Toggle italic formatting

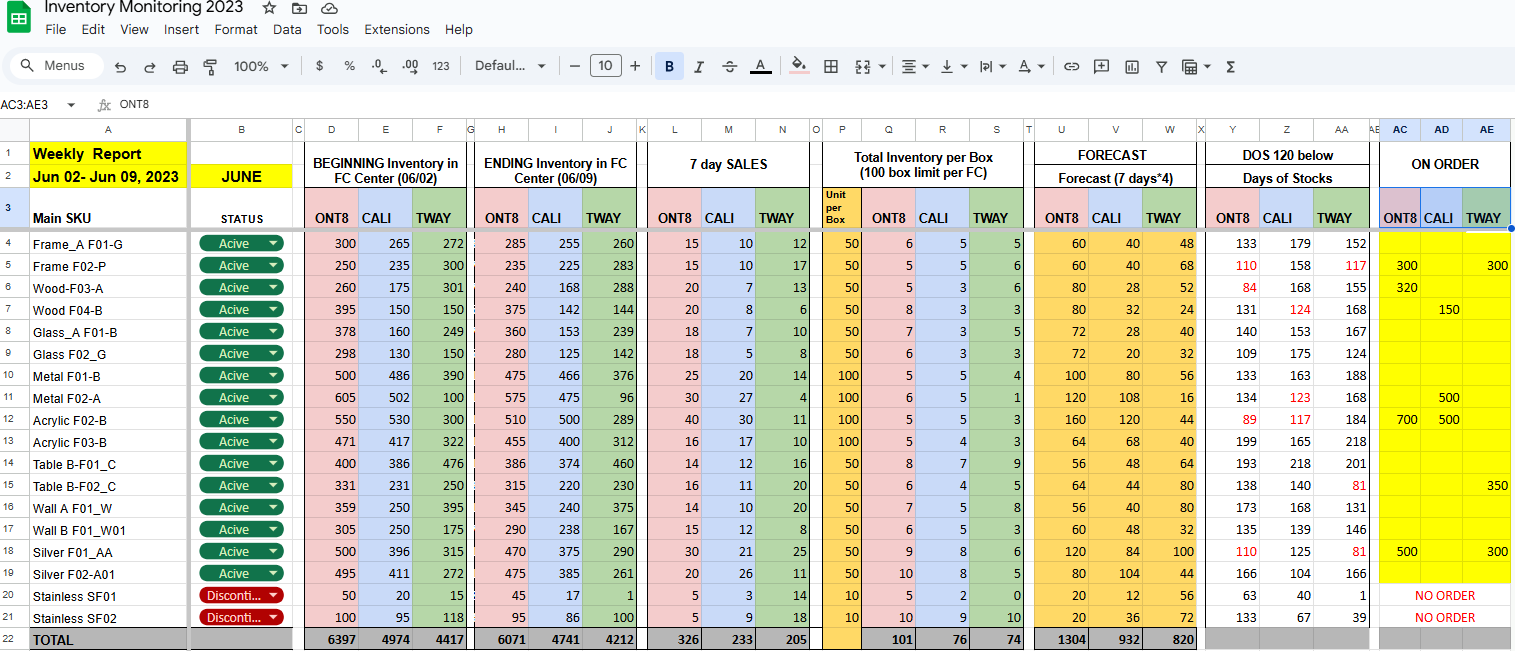tap(699, 67)
